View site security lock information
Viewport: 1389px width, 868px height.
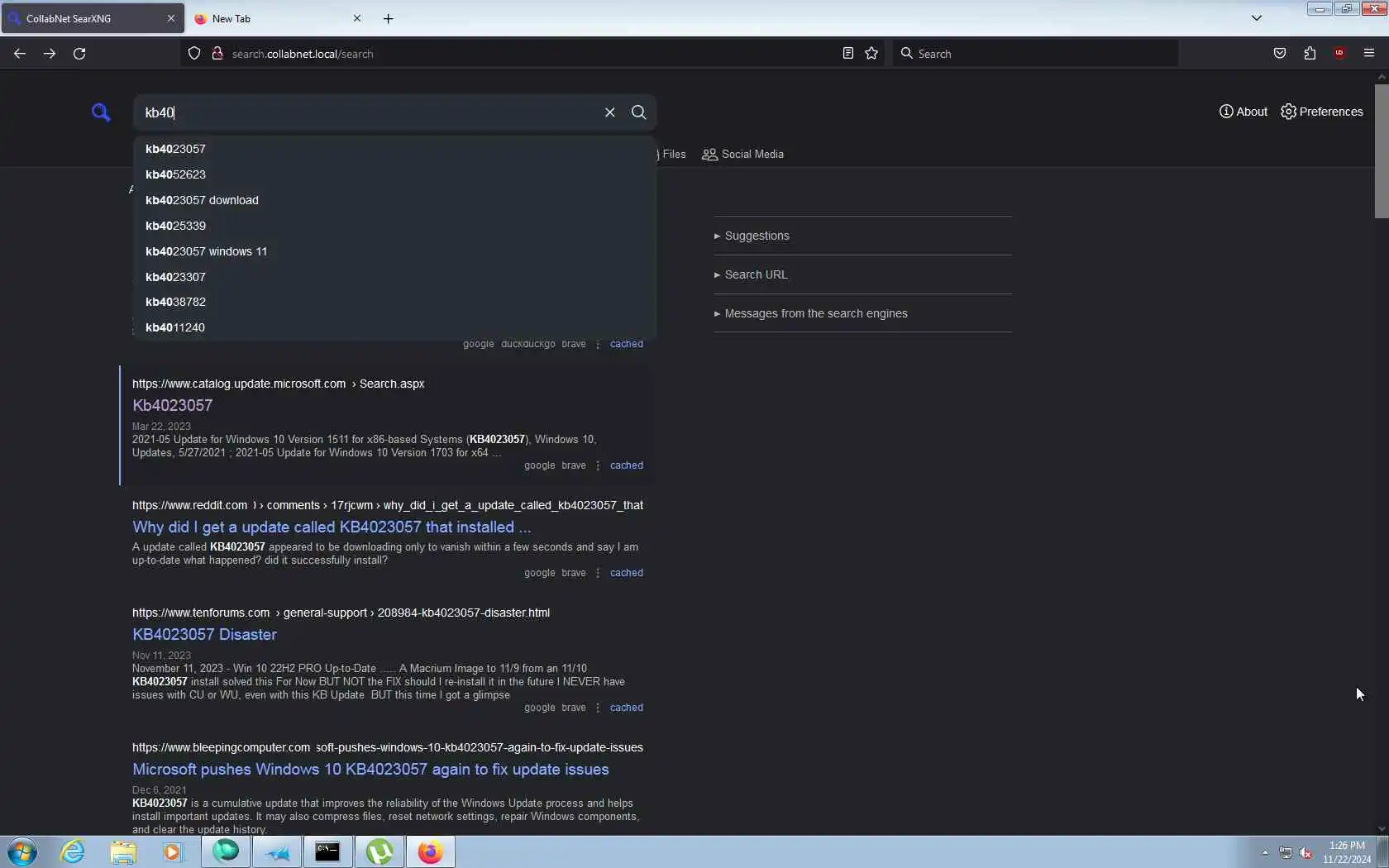[217, 54]
